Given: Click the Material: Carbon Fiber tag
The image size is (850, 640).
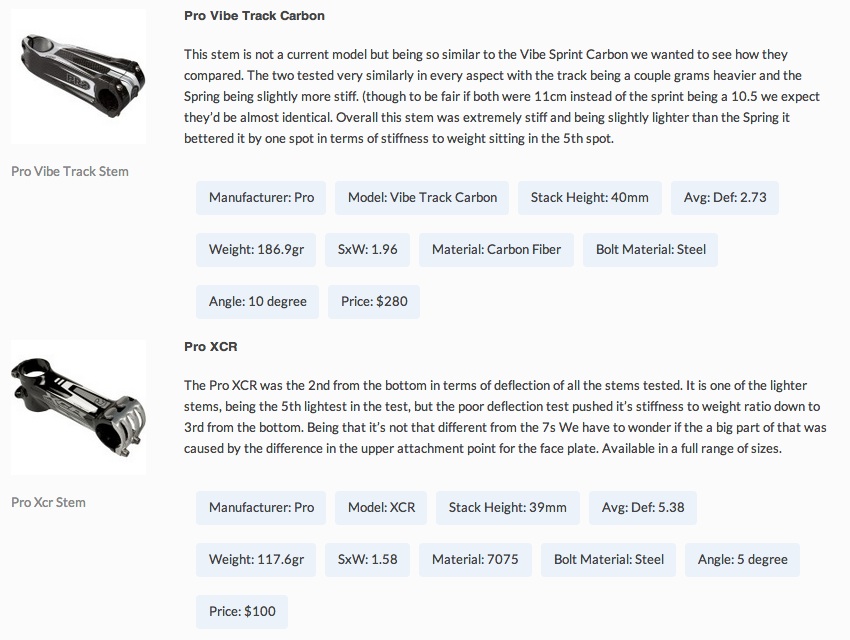Looking at the screenshot, I should pyautogui.click(x=496, y=249).
